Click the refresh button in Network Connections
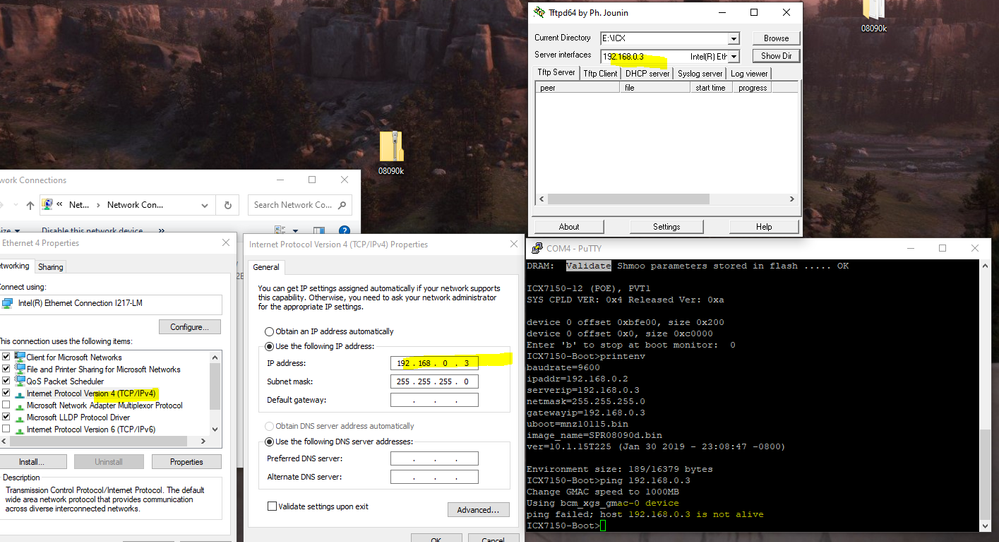999x542 pixels. click(x=229, y=205)
